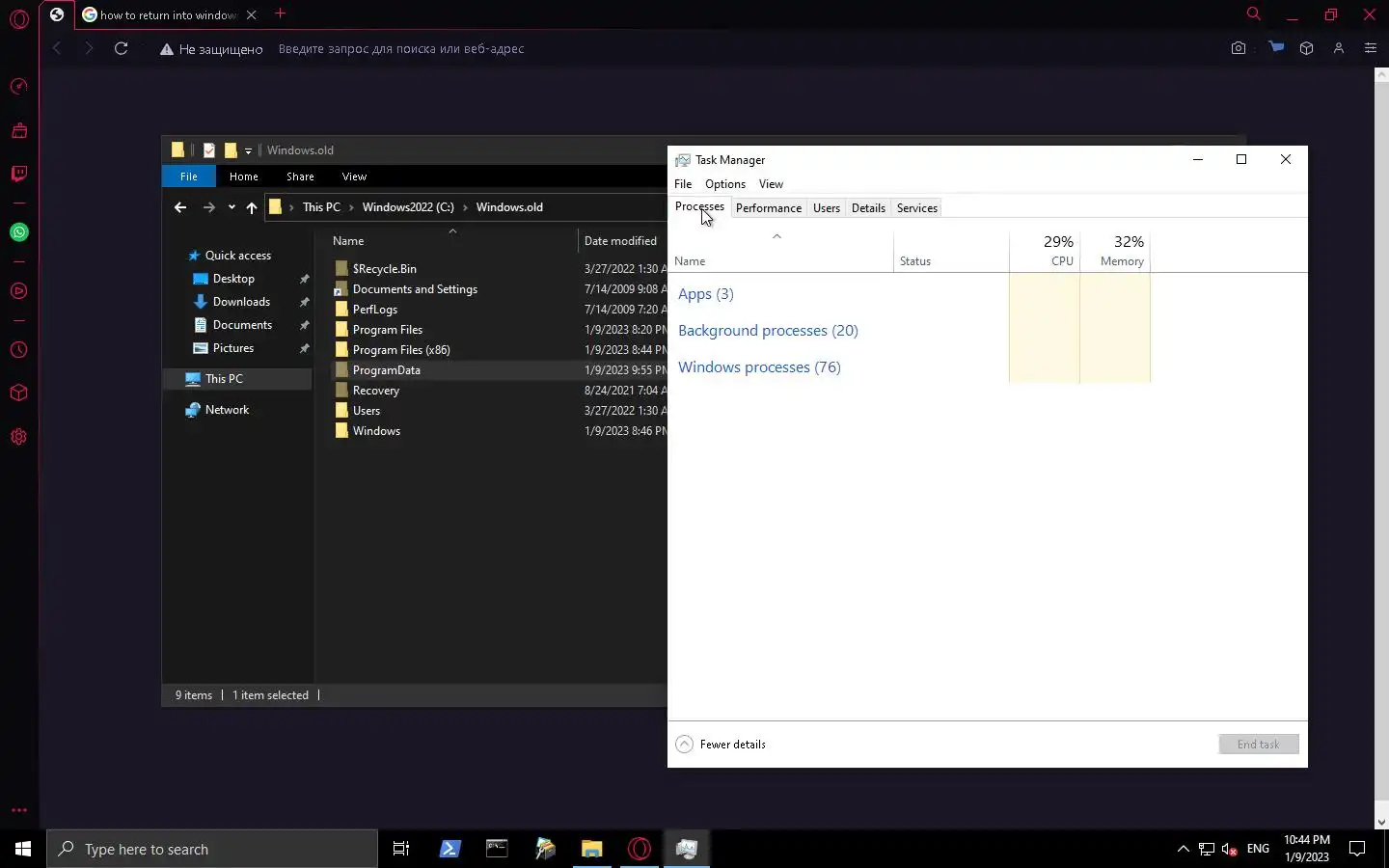Screen dimensions: 1389x868
Task: Click the red search-in-tabs magnifier icon
Action: click(1253, 14)
